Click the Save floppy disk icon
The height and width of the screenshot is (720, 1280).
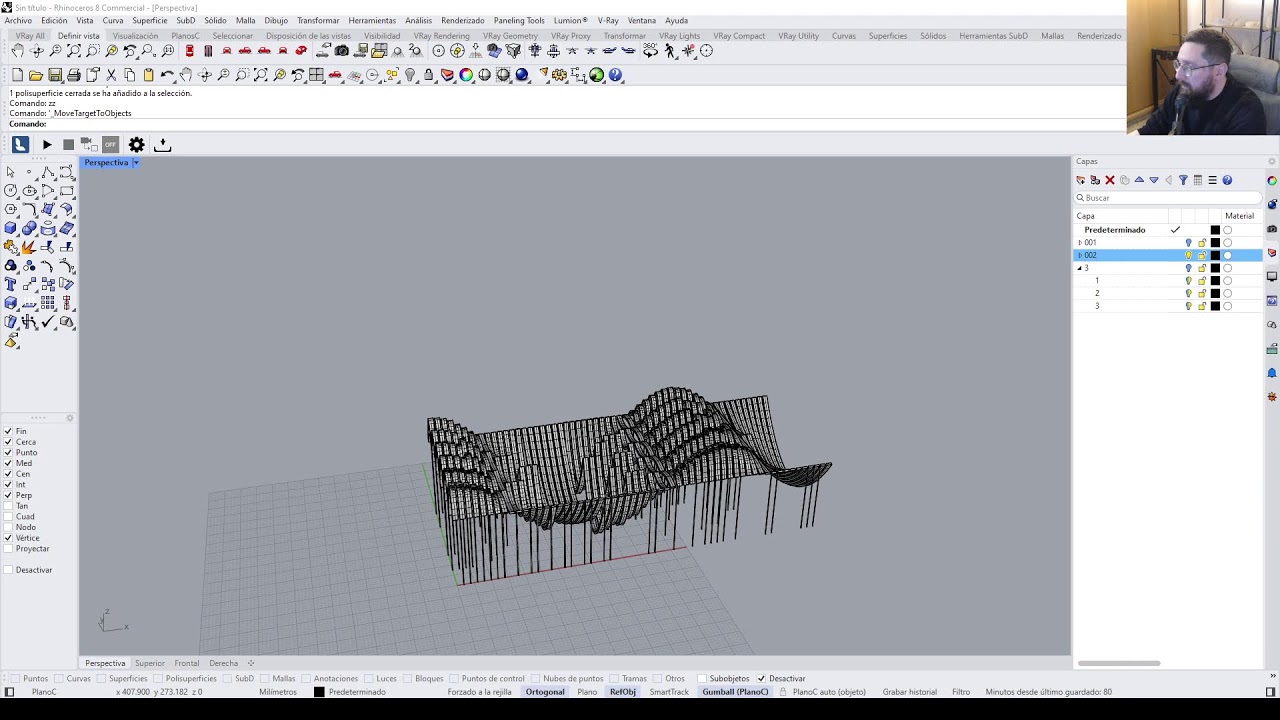coord(55,75)
